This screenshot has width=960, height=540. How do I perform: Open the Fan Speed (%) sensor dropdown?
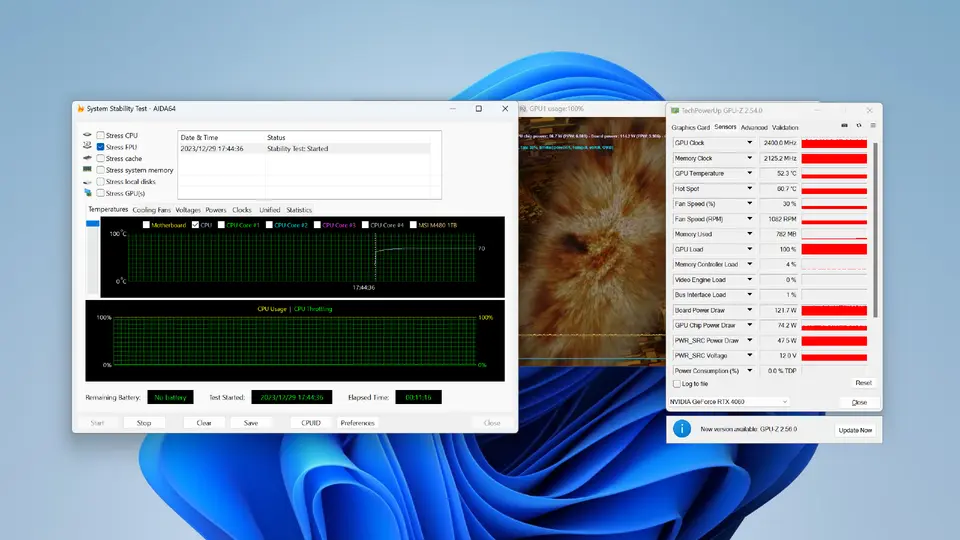[x=749, y=204]
